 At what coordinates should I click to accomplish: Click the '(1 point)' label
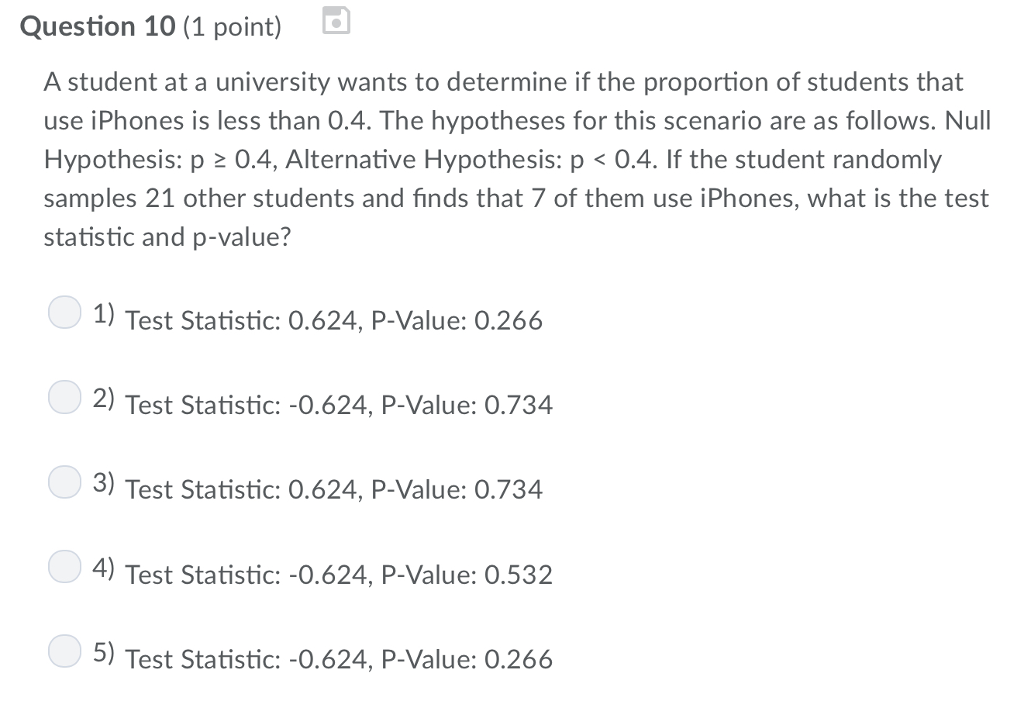(x=232, y=27)
